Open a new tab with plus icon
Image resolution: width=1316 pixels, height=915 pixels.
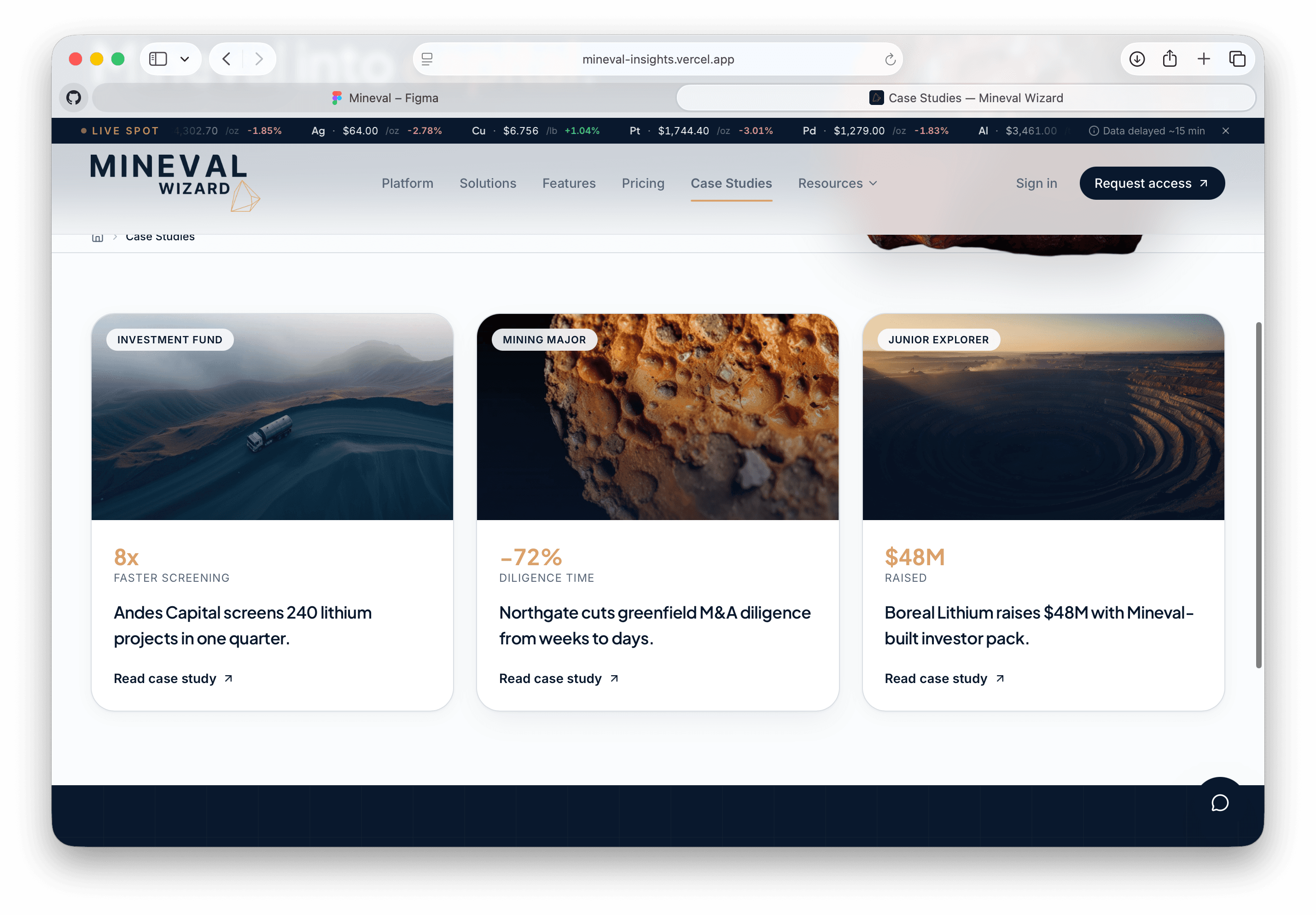pyautogui.click(x=1204, y=59)
